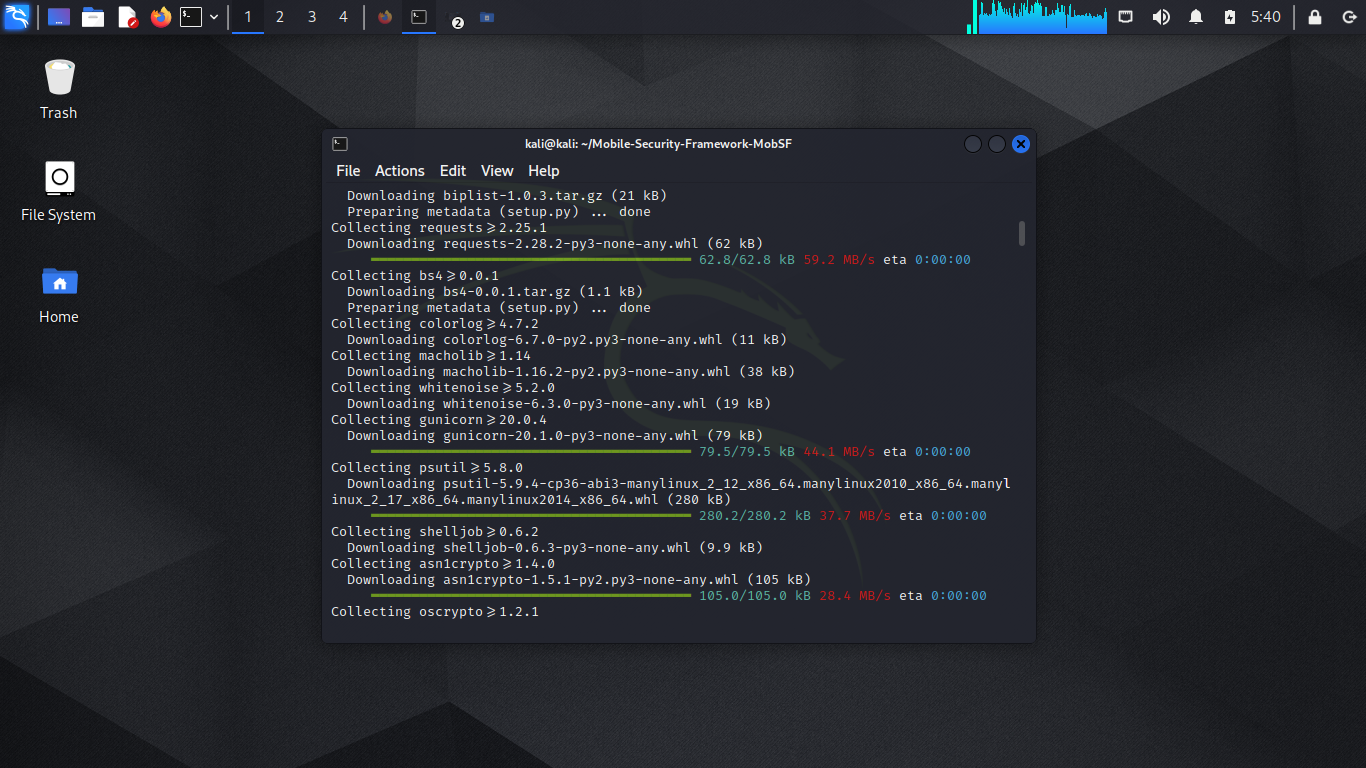Select the Home folder desktop icon
1366x768 pixels.
point(59,293)
